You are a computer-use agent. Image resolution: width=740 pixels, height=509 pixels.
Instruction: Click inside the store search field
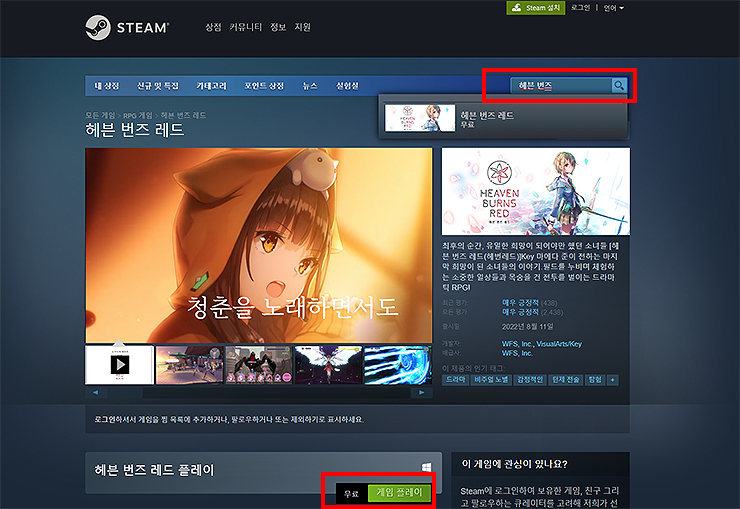click(561, 85)
